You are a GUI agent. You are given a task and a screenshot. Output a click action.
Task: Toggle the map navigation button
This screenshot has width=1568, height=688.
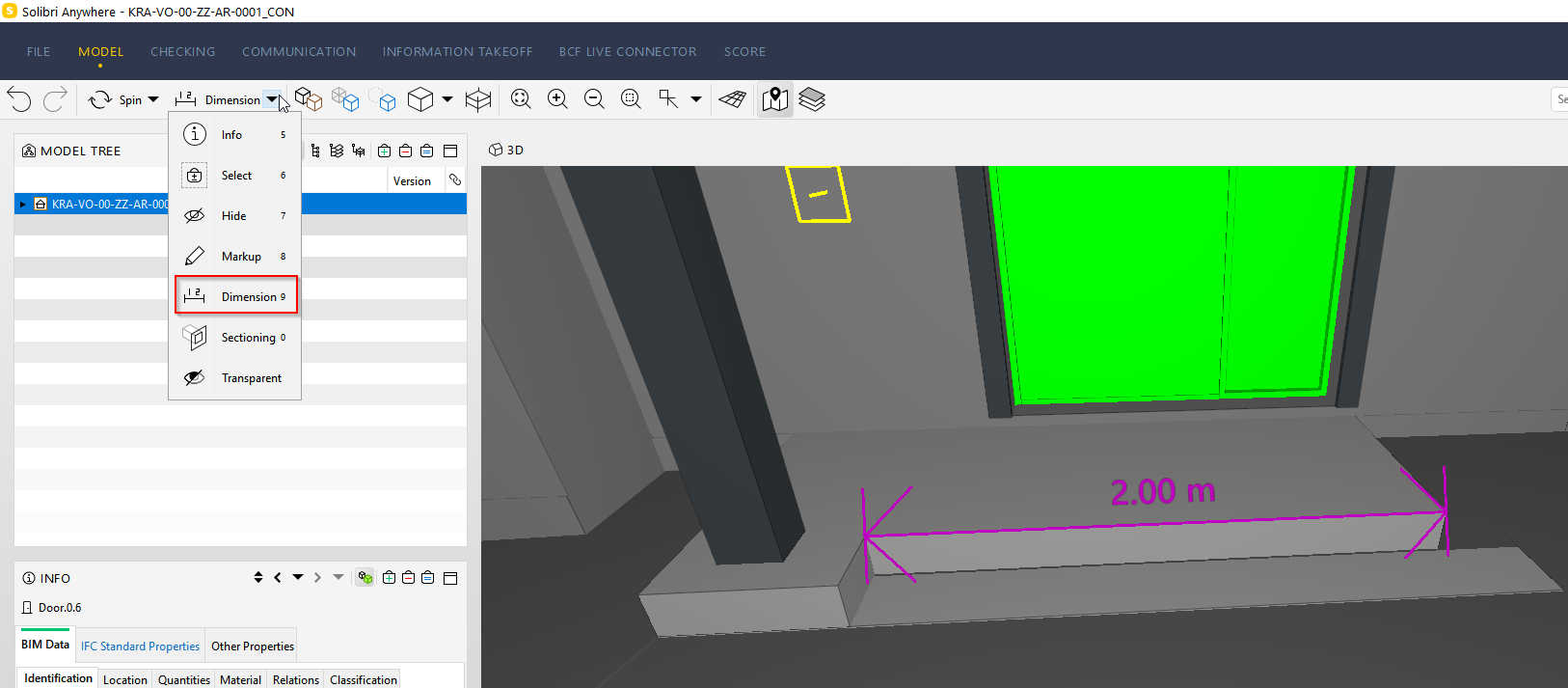click(x=775, y=99)
